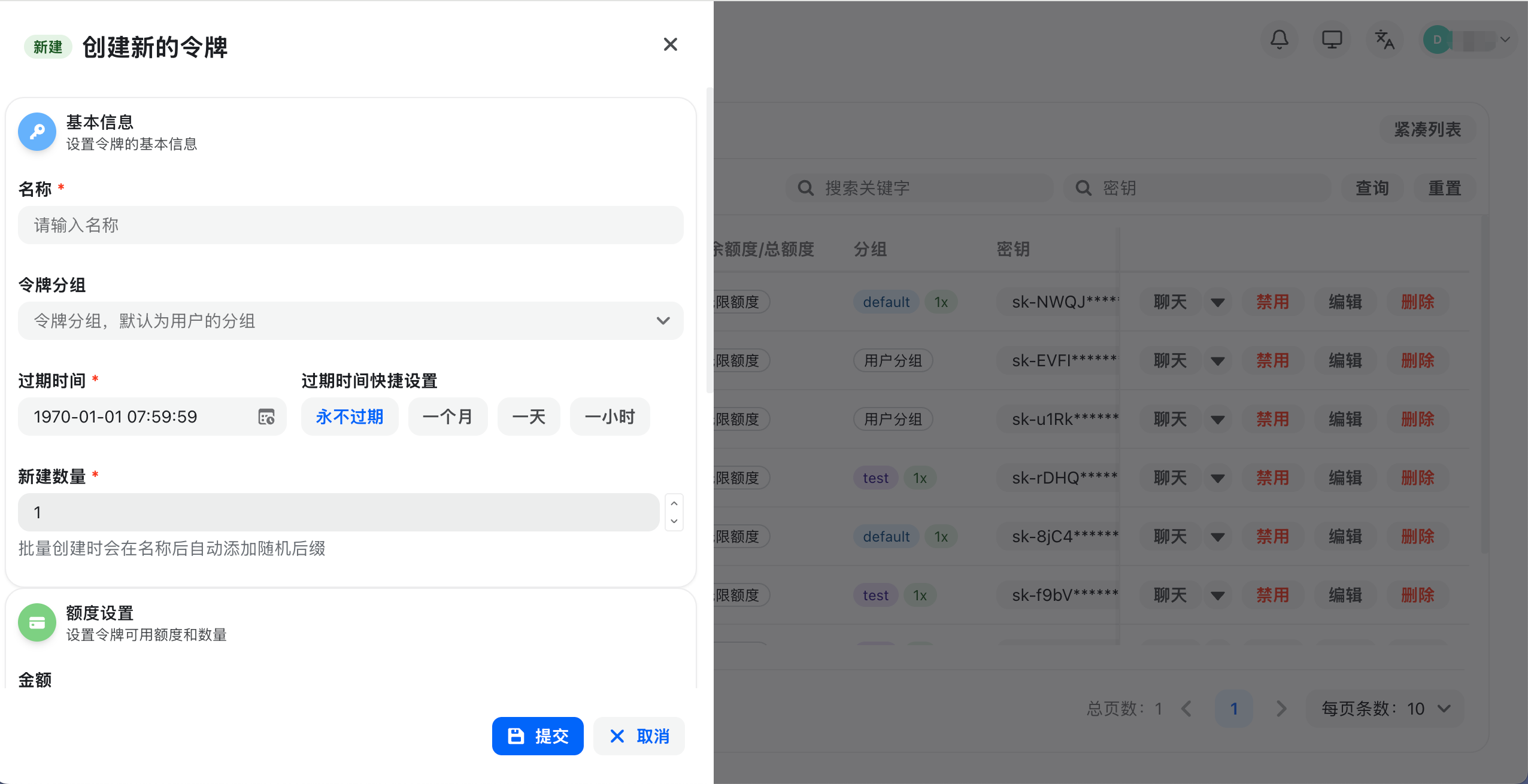Click 编辑 for sk-f9bV token
The image size is (1528, 784).
[1345, 595]
